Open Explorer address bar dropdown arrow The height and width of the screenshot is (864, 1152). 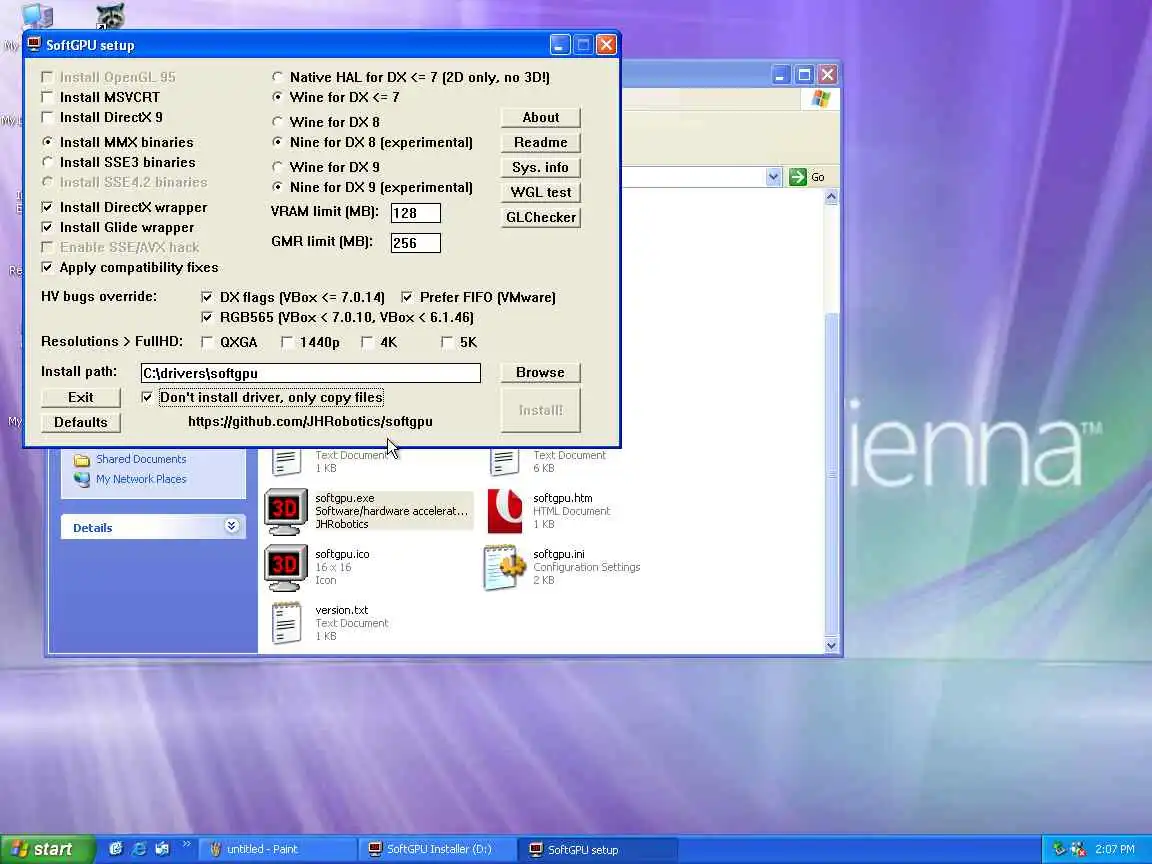point(773,177)
